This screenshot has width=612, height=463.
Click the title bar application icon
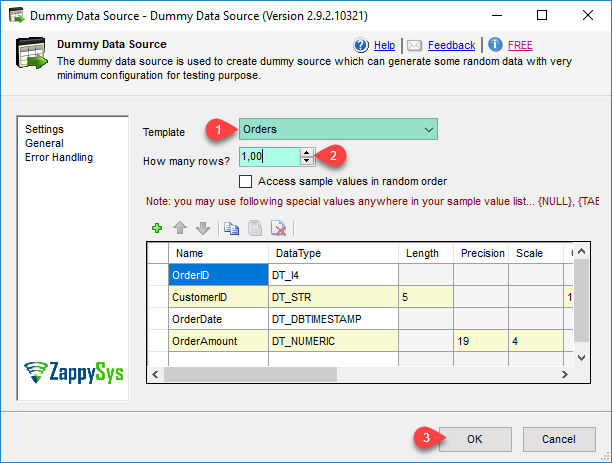click(x=16, y=16)
